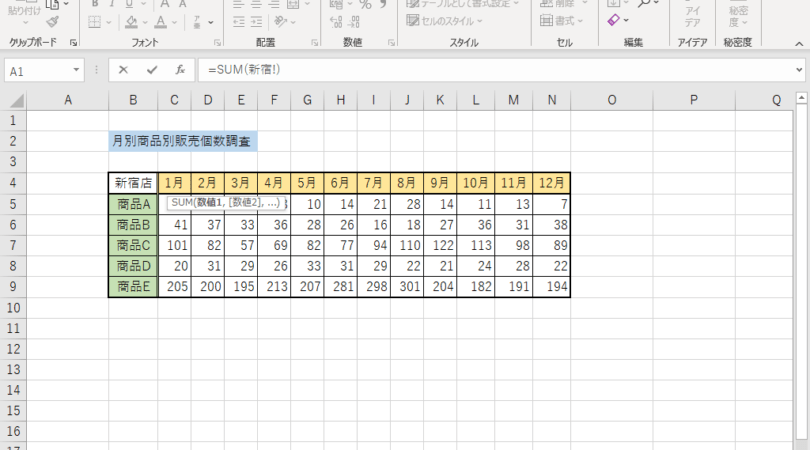Viewport: 810px width, 450px height.
Task: Cancel the formula entry with X
Action: [x=123, y=70]
